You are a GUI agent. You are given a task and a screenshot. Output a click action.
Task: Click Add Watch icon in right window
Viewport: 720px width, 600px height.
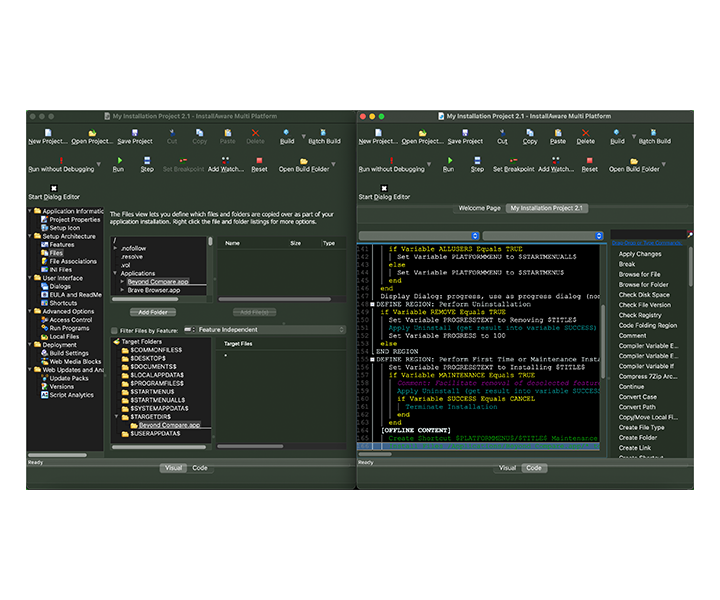click(x=555, y=160)
